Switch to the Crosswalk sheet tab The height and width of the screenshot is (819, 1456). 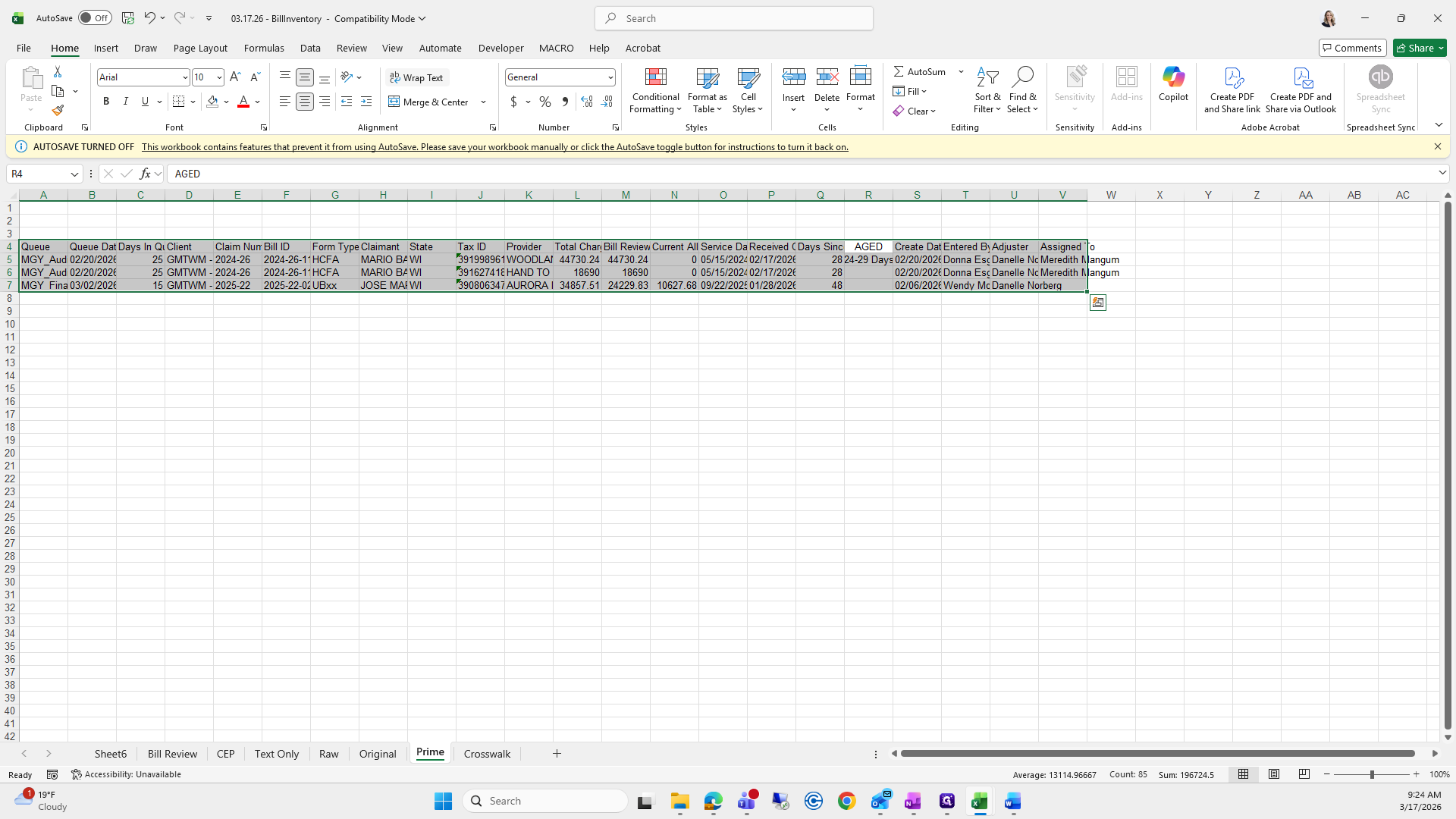(x=487, y=754)
